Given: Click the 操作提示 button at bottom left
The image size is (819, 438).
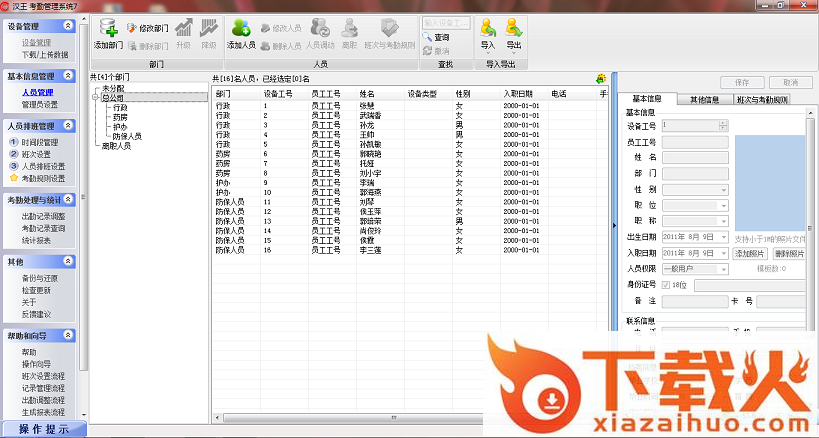Looking at the screenshot, I should [44, 429].
